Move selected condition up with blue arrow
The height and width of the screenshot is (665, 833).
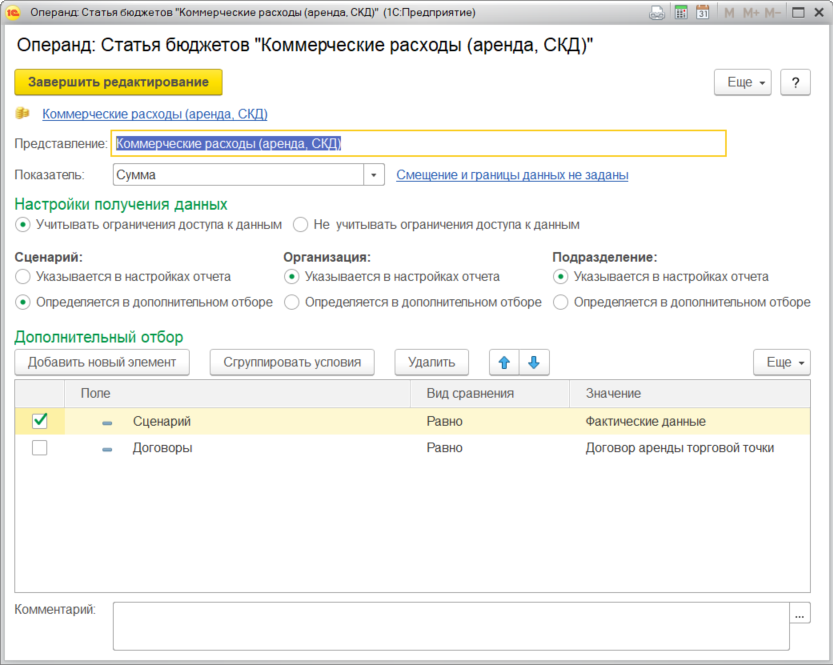click(x=504, y=362)
